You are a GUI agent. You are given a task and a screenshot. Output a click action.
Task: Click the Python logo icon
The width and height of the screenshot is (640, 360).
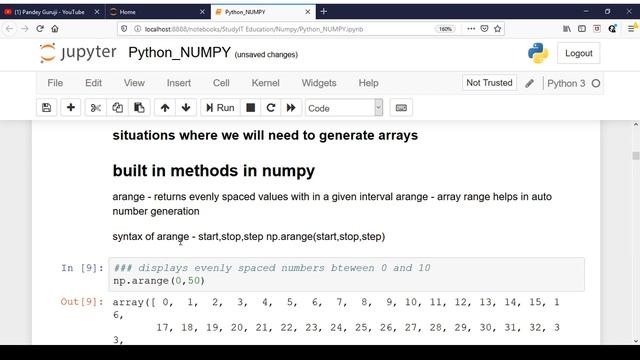(538, 53)
